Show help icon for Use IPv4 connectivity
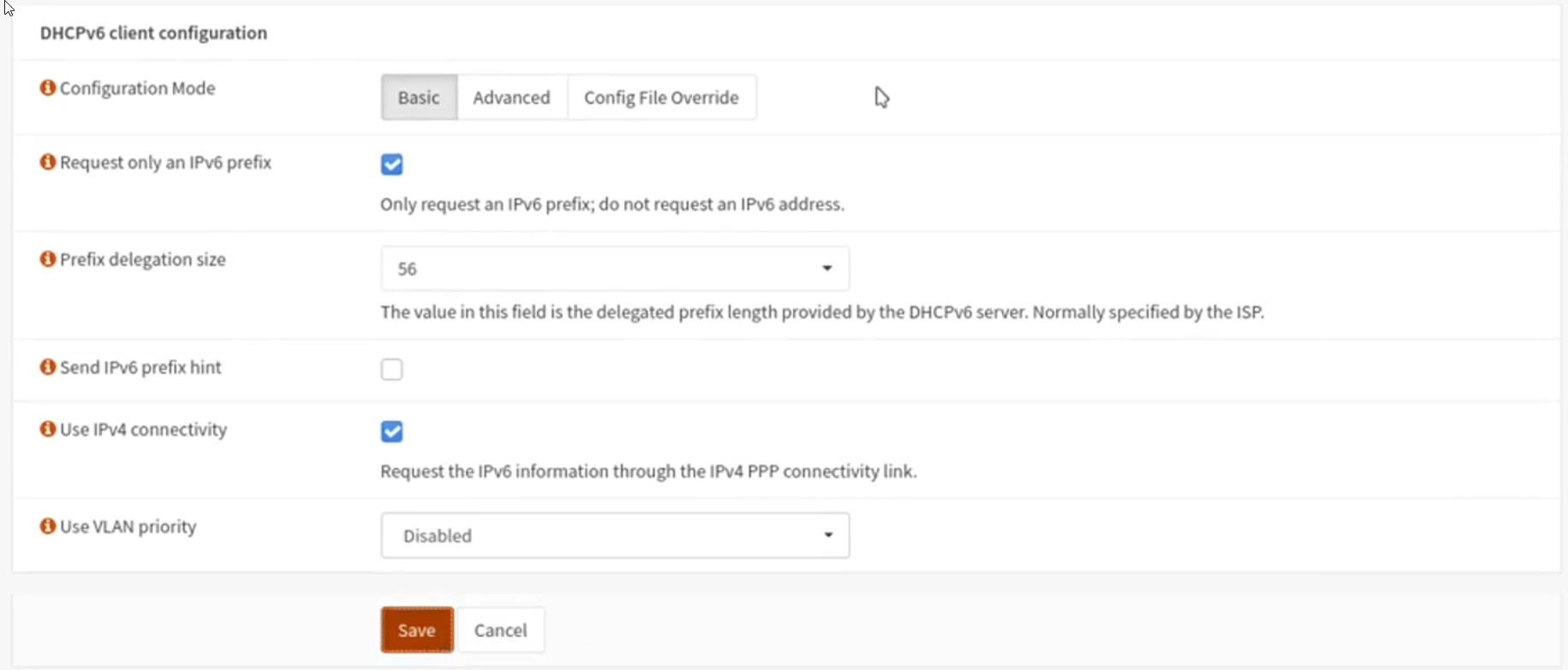The height and width of the screenshot is (670, 1568). [48, 429]
